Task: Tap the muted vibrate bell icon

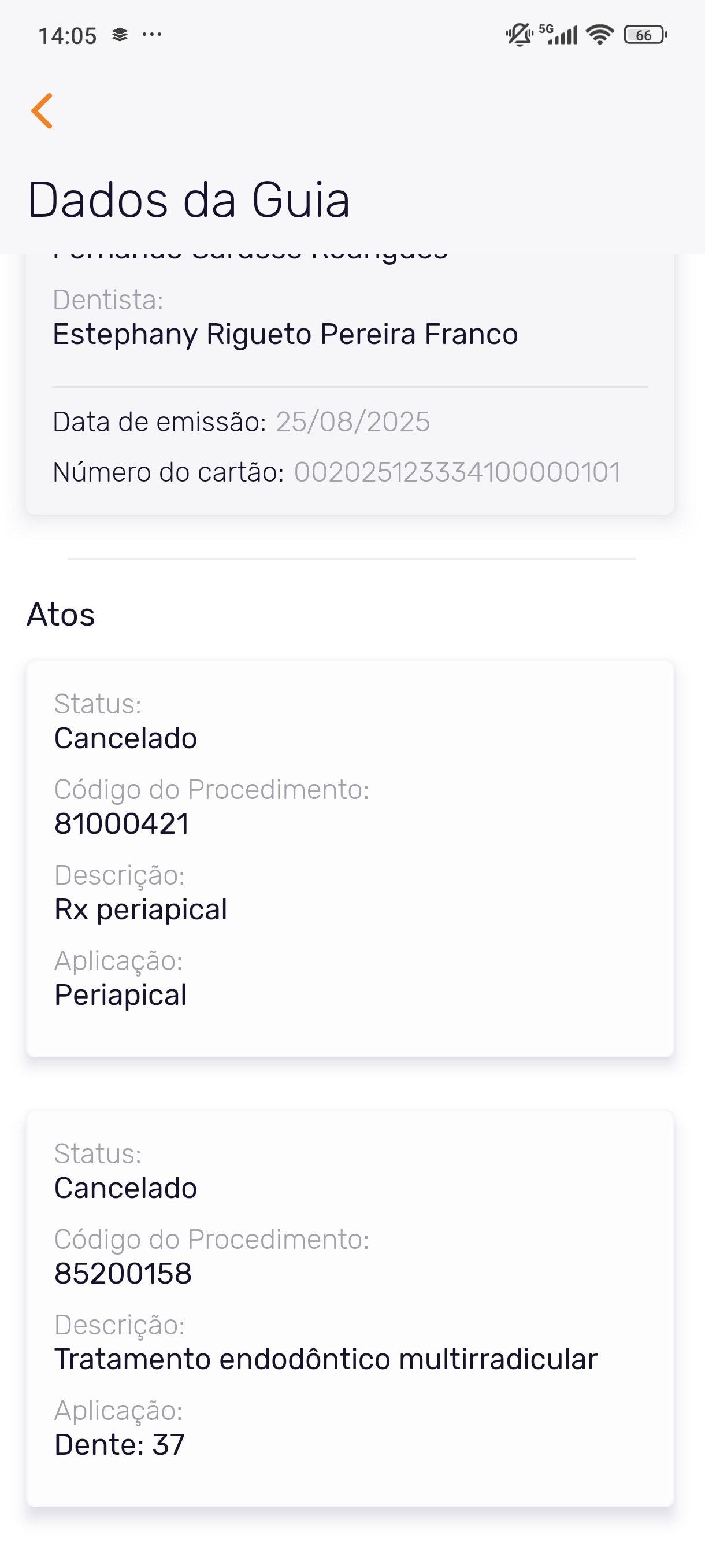Action: [519, 35]
